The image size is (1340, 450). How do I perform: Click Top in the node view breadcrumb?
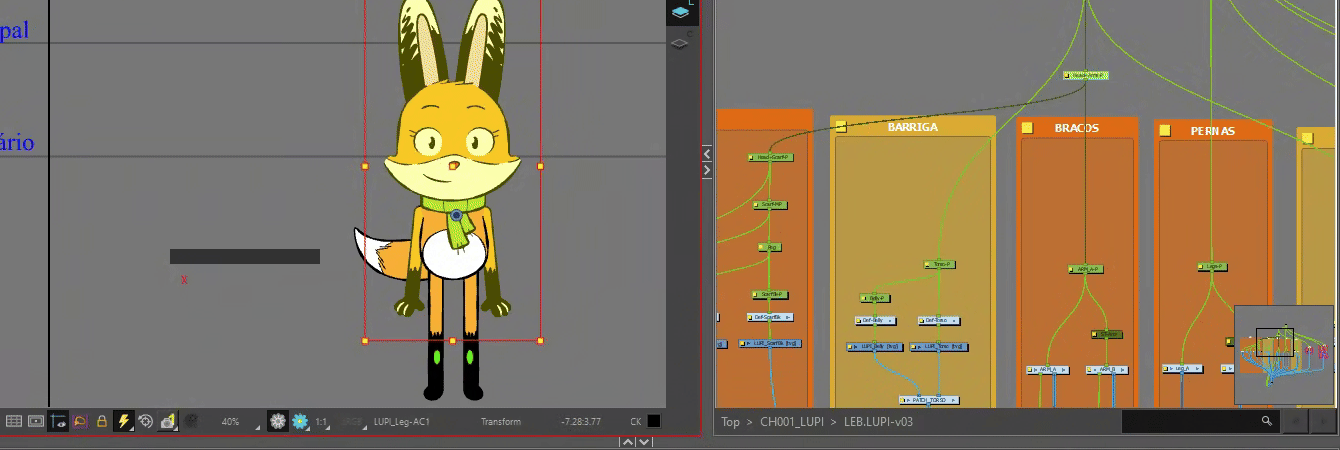pos(732,422)
